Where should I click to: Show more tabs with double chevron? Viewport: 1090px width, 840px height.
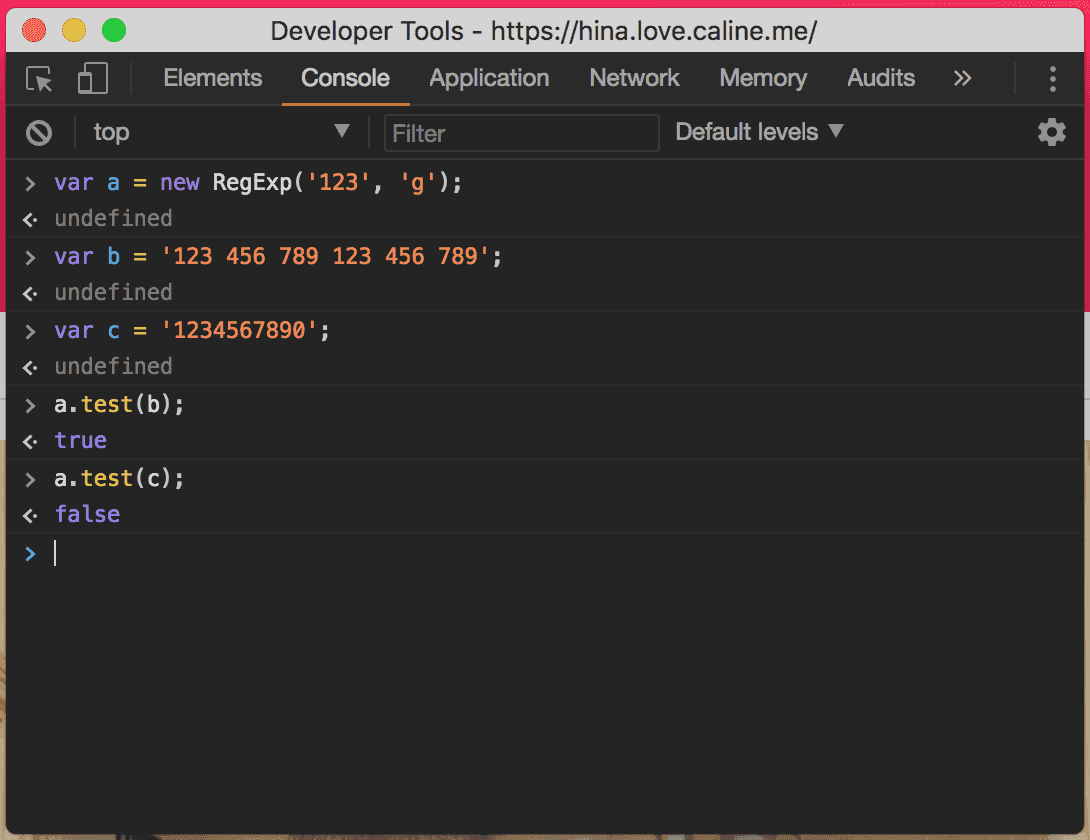(962, 79)
